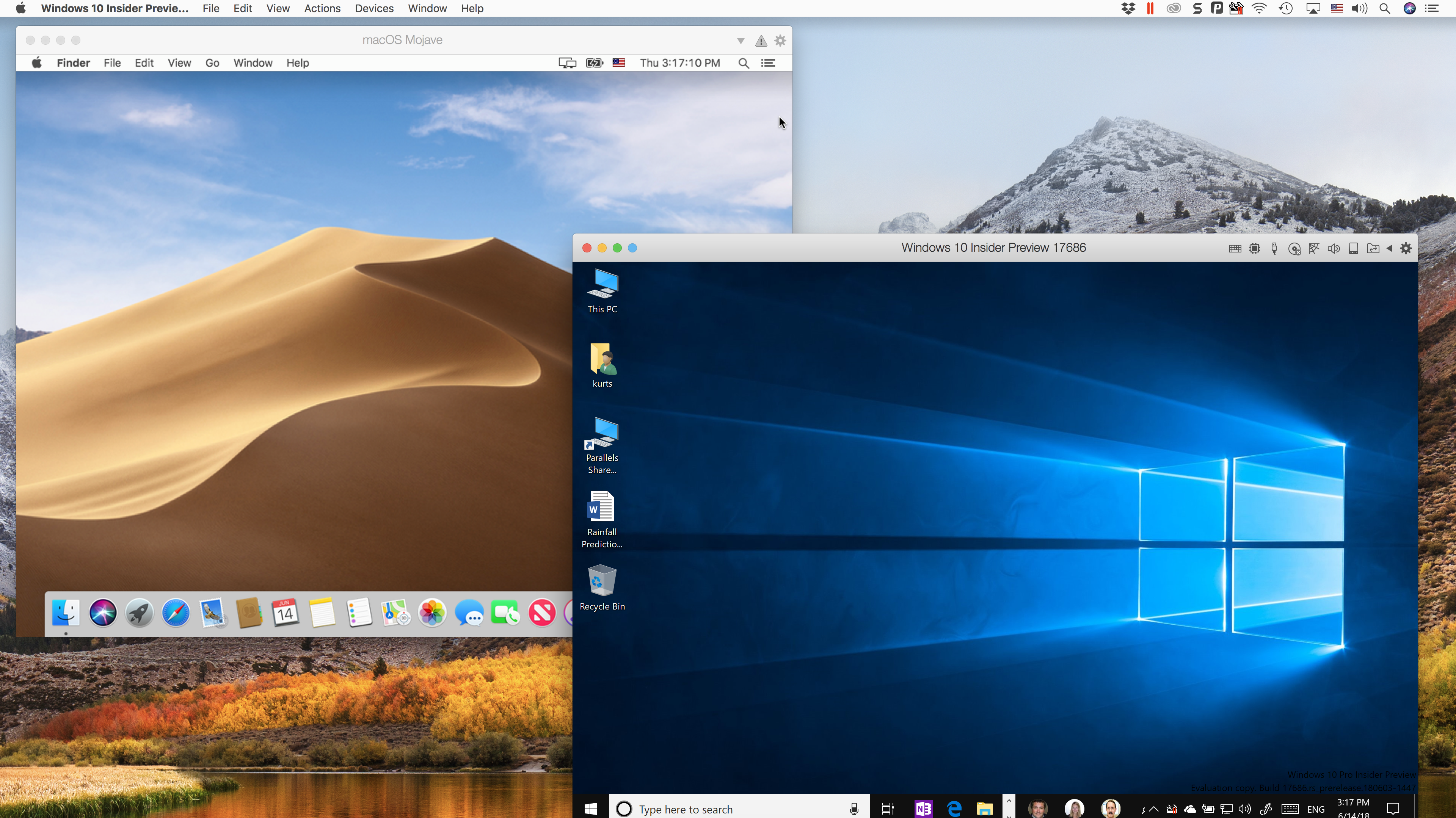Open the Go menu in Mojave Finder
The image size is (1456, 818).
(212, 63)
